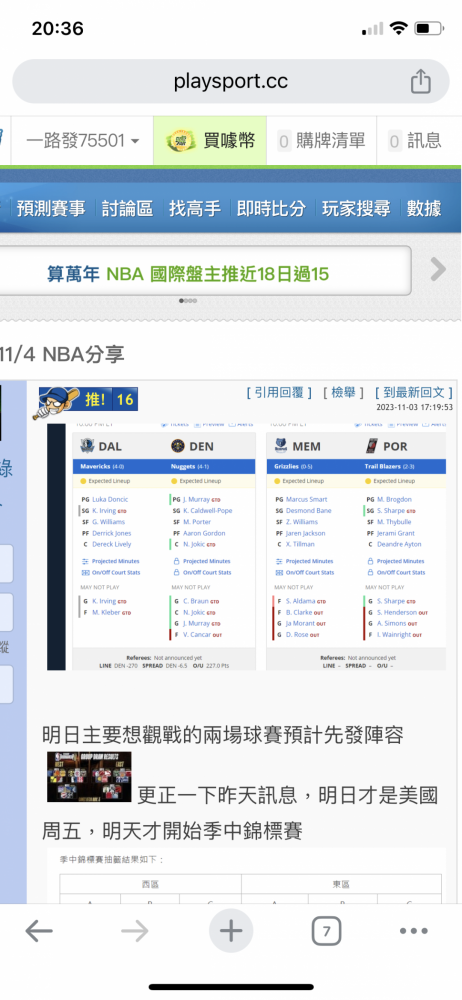Open the DAL vs DEN lineup image

164,550
